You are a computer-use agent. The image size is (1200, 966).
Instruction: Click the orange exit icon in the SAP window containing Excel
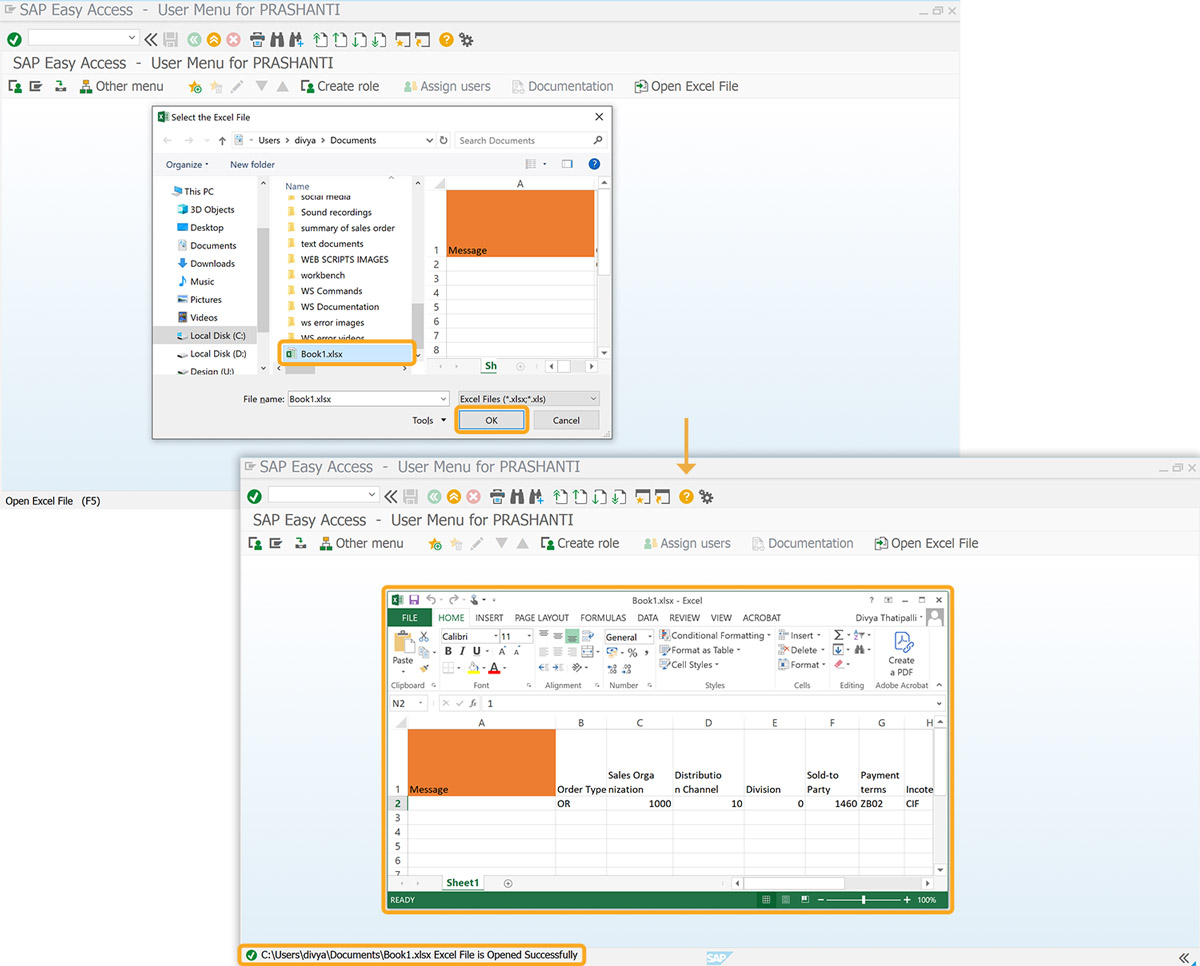tap(454, 496)
